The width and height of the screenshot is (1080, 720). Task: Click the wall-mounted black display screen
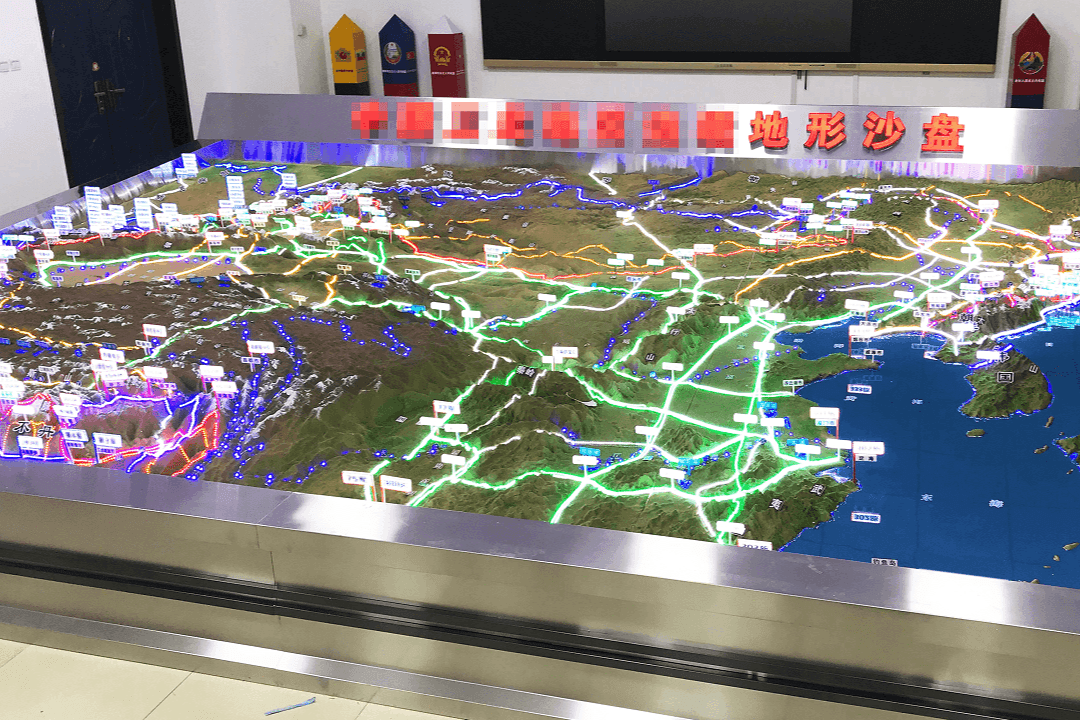(740, 30)
